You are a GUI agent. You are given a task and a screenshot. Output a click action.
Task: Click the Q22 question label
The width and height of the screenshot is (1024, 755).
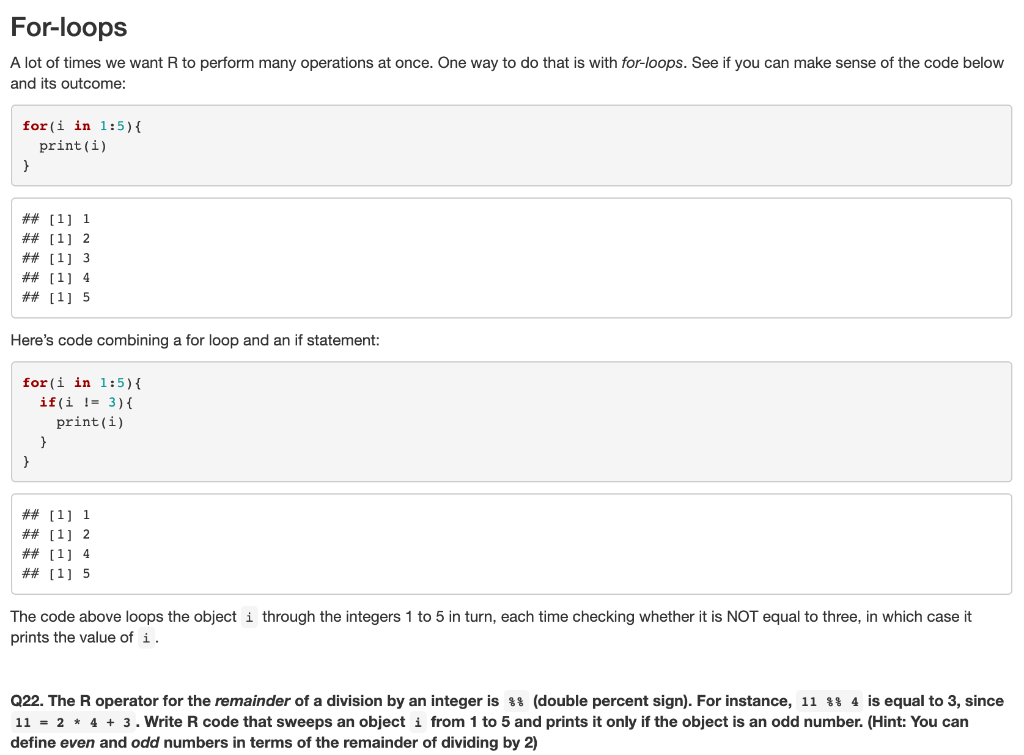coord(27,701)
